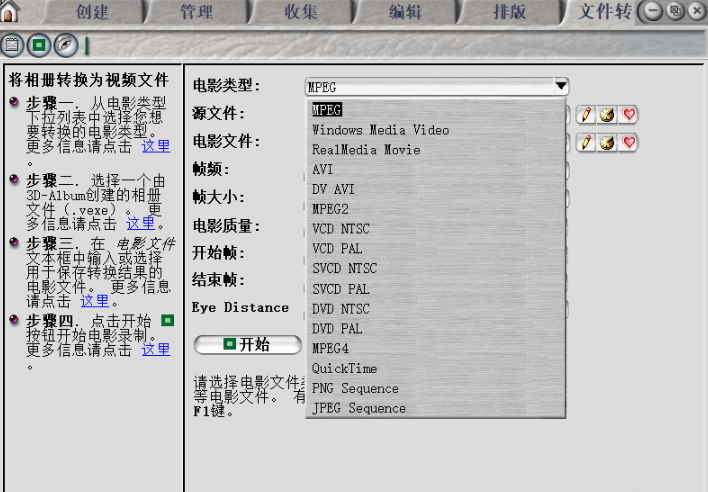This screenshot has width=708, height=492.
Task: Click the heart icon in 源文件 row
Action: [x=629, y=115]
